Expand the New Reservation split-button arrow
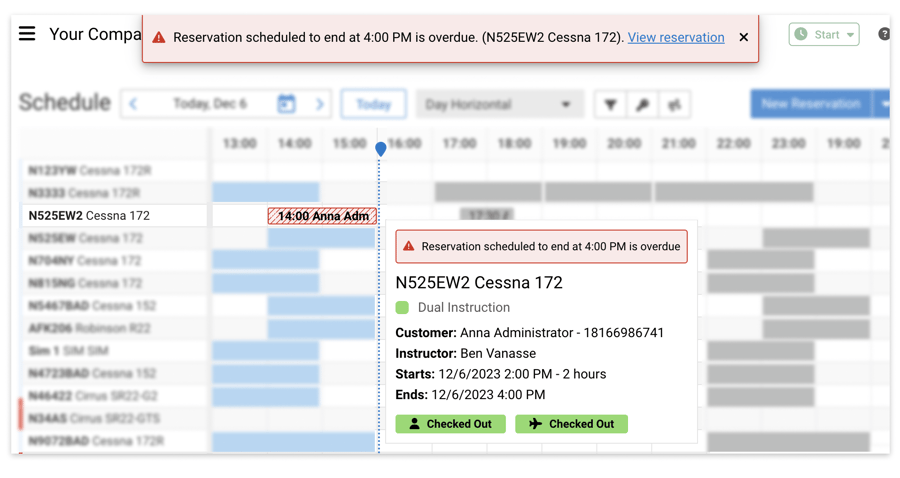 click(x=883, y=104)
